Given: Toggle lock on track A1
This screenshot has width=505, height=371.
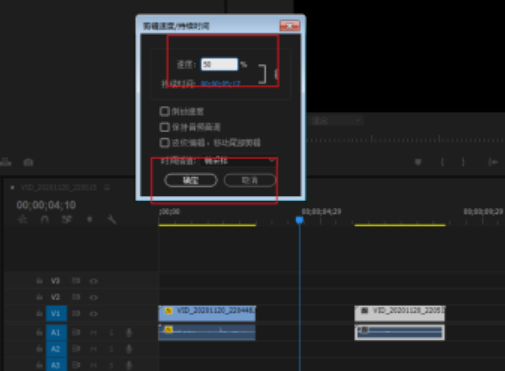Looking at the screenshot, I should (x=39, y=332).
